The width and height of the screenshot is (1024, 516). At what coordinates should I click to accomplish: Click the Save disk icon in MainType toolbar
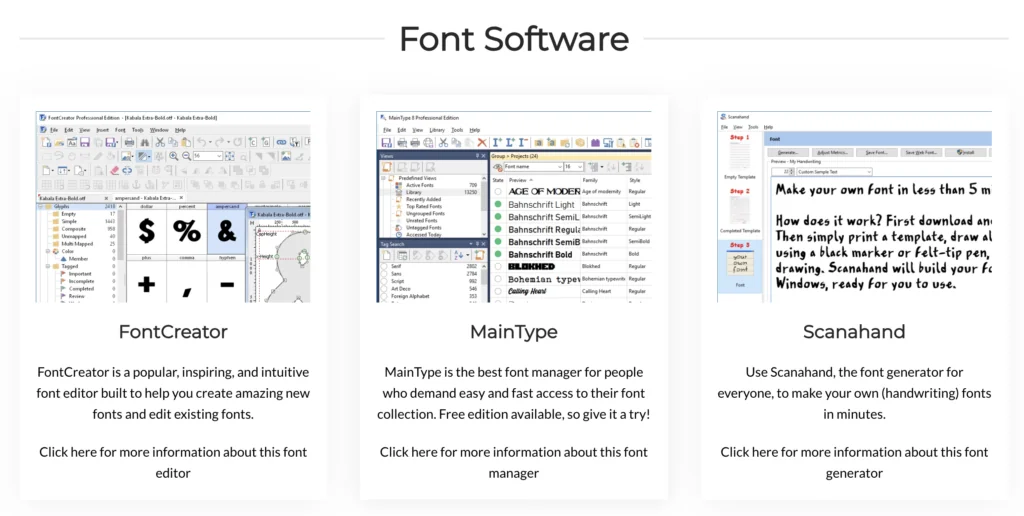387,142
